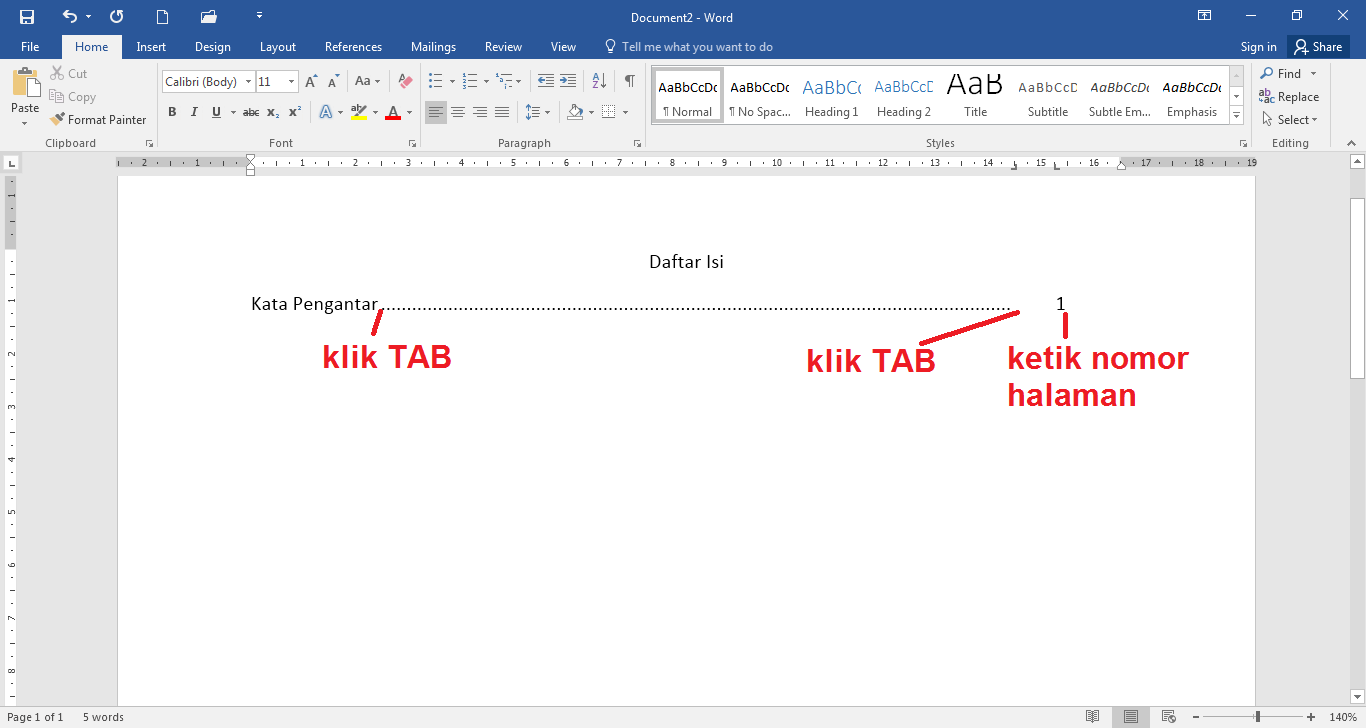Switch to the Insert tab
The height and width of the screenshot is (728, 1366).
[x=151, y=47]
